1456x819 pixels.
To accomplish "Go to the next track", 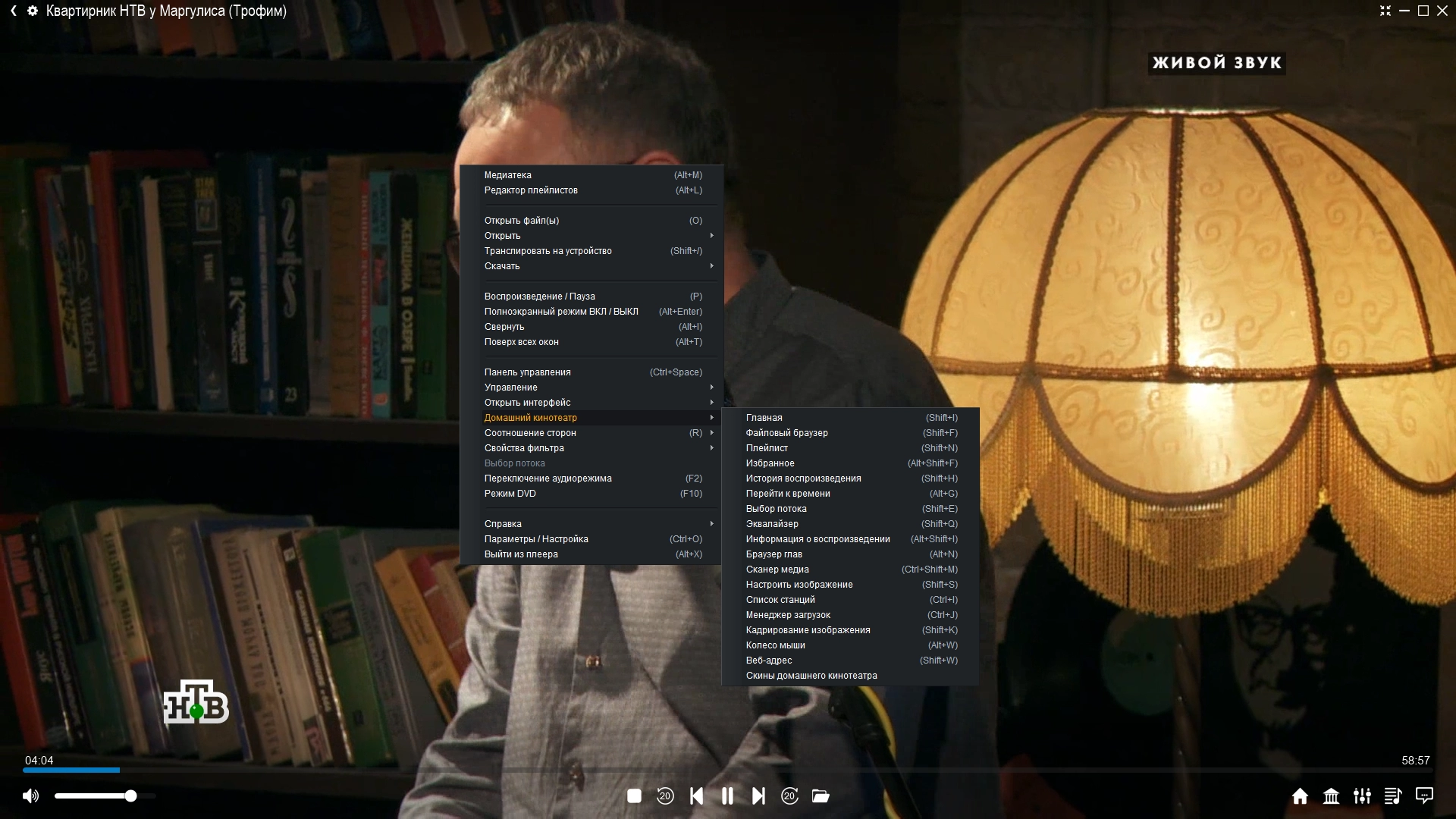I will (758, 795).
